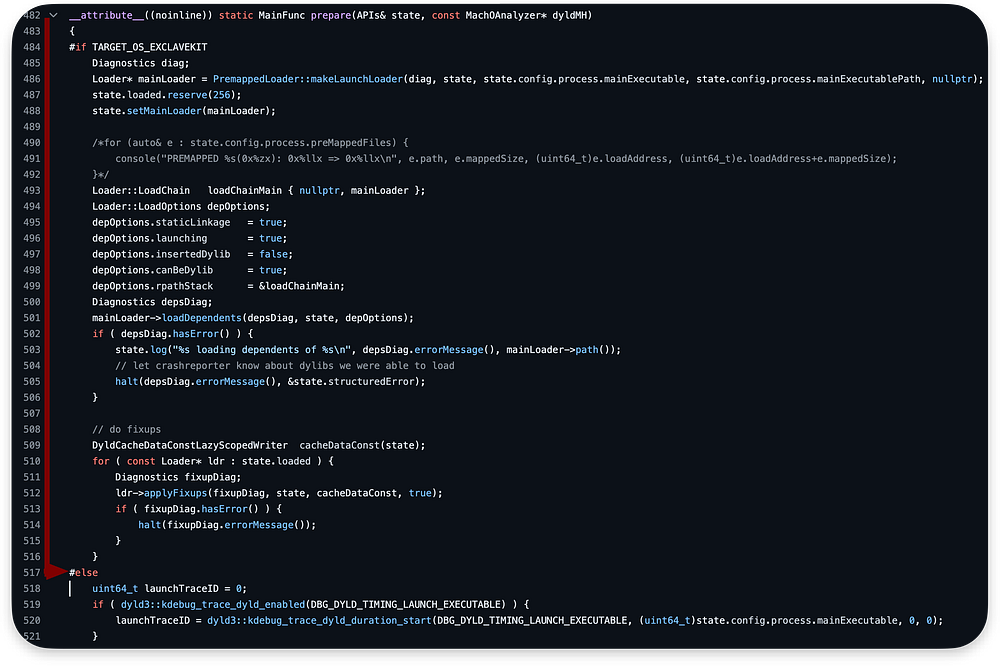The width and height of the screenshot is (1000, 668).
Task: Click applyFixups call on line 512
Action: tap(175, 493)
